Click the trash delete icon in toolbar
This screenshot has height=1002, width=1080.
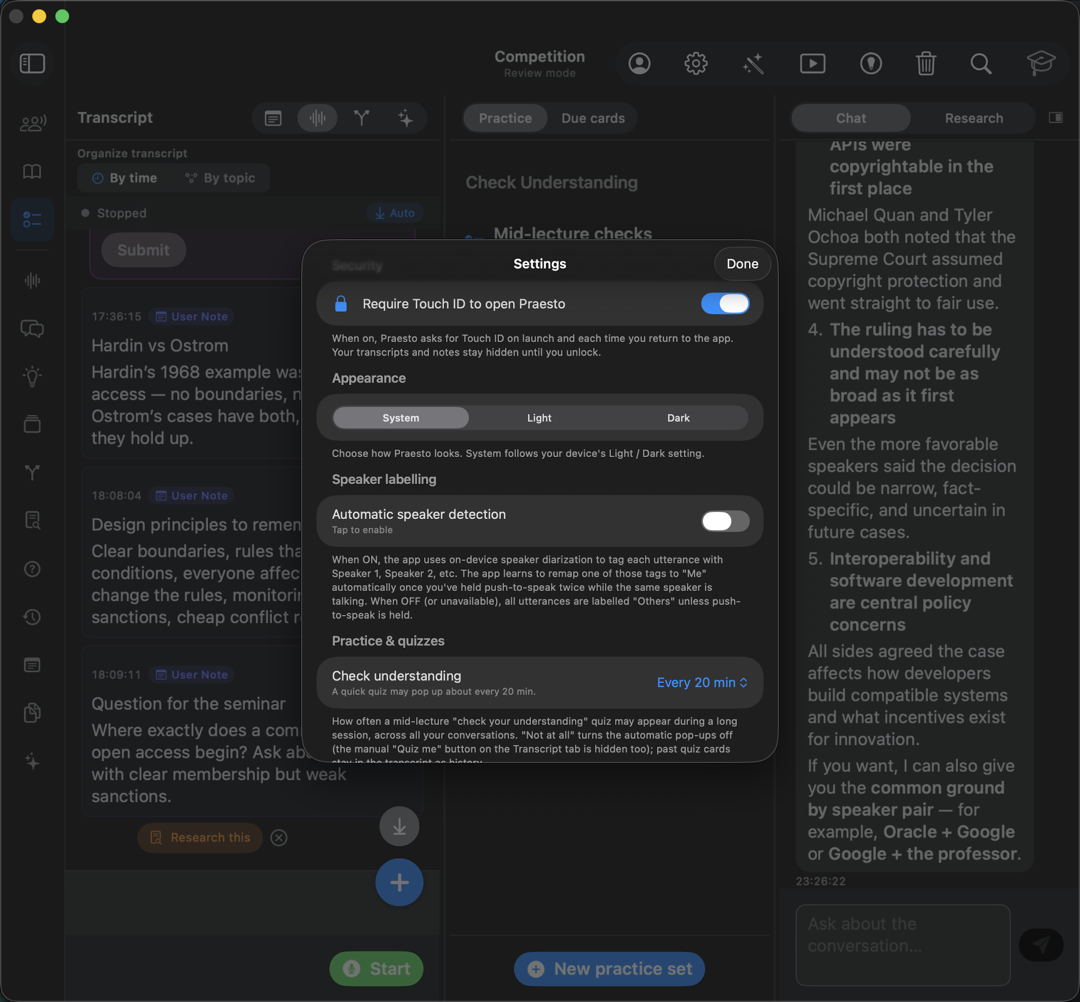[926, 63]
